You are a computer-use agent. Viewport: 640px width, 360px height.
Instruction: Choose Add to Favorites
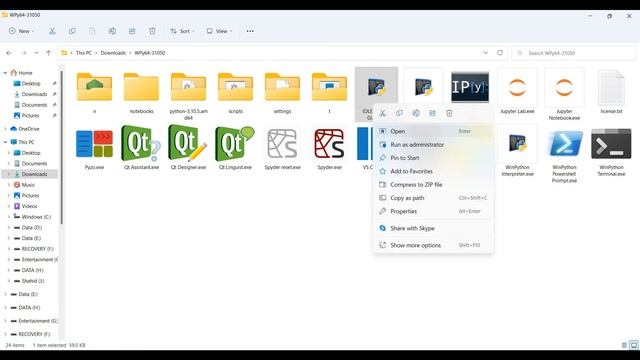(433, 171)
